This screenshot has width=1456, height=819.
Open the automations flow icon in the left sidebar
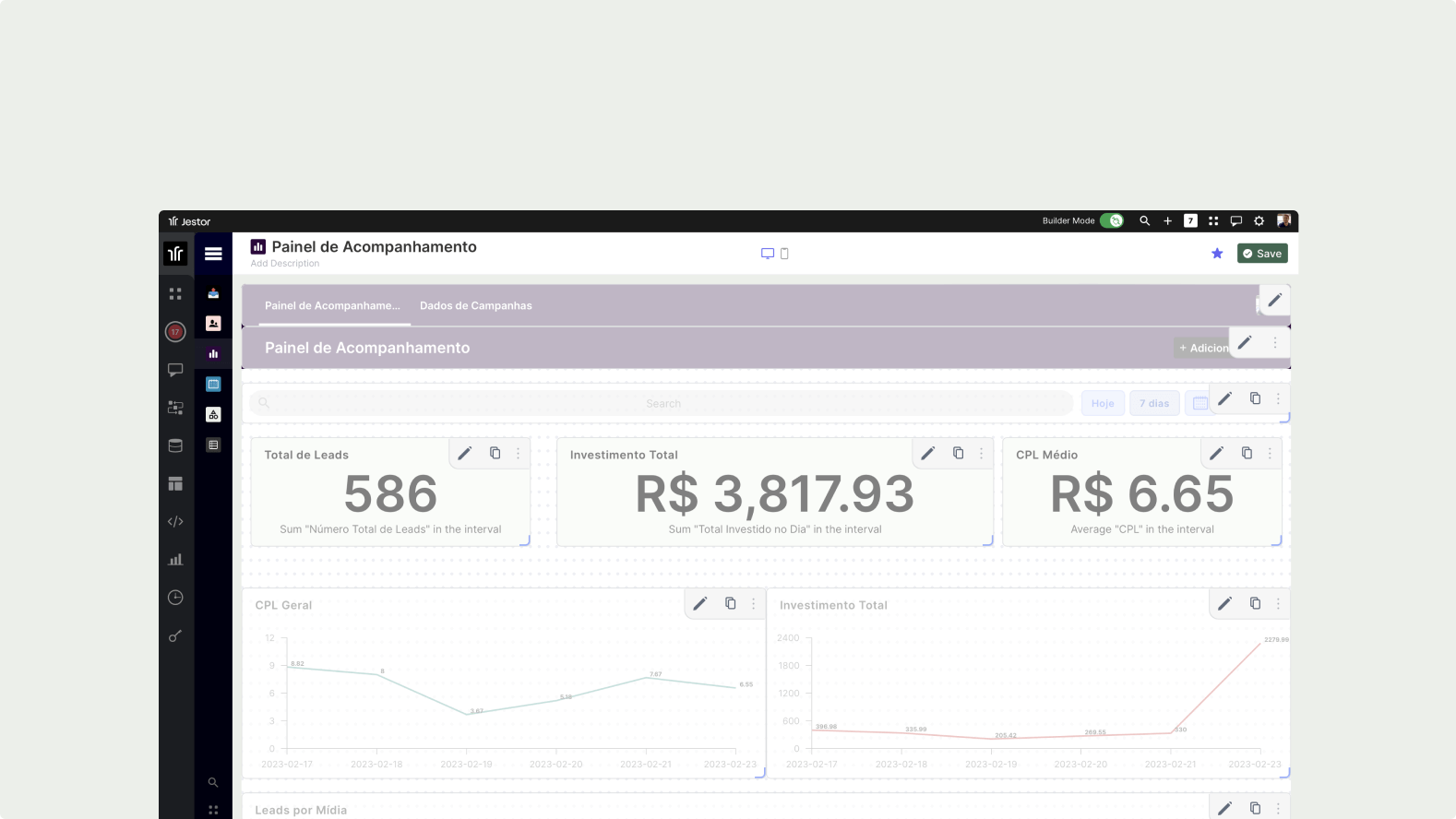click(x=175, y=408)
